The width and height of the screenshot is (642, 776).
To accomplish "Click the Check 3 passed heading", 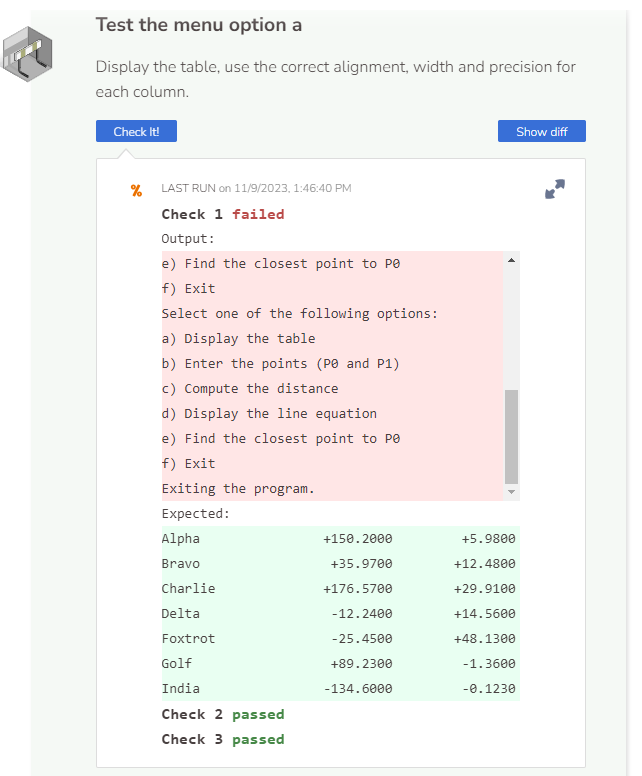I will point(223,739).
